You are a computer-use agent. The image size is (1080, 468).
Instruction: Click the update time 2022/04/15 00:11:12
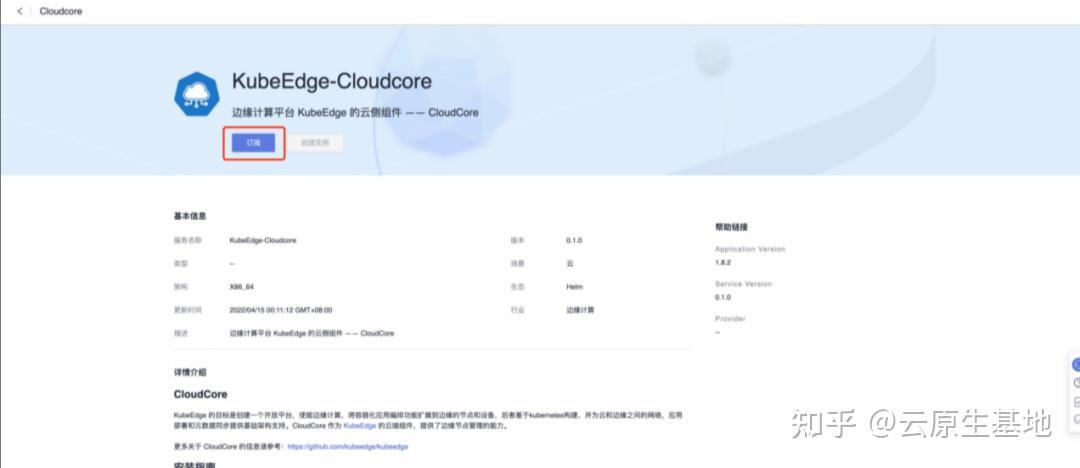click(281, 310)
